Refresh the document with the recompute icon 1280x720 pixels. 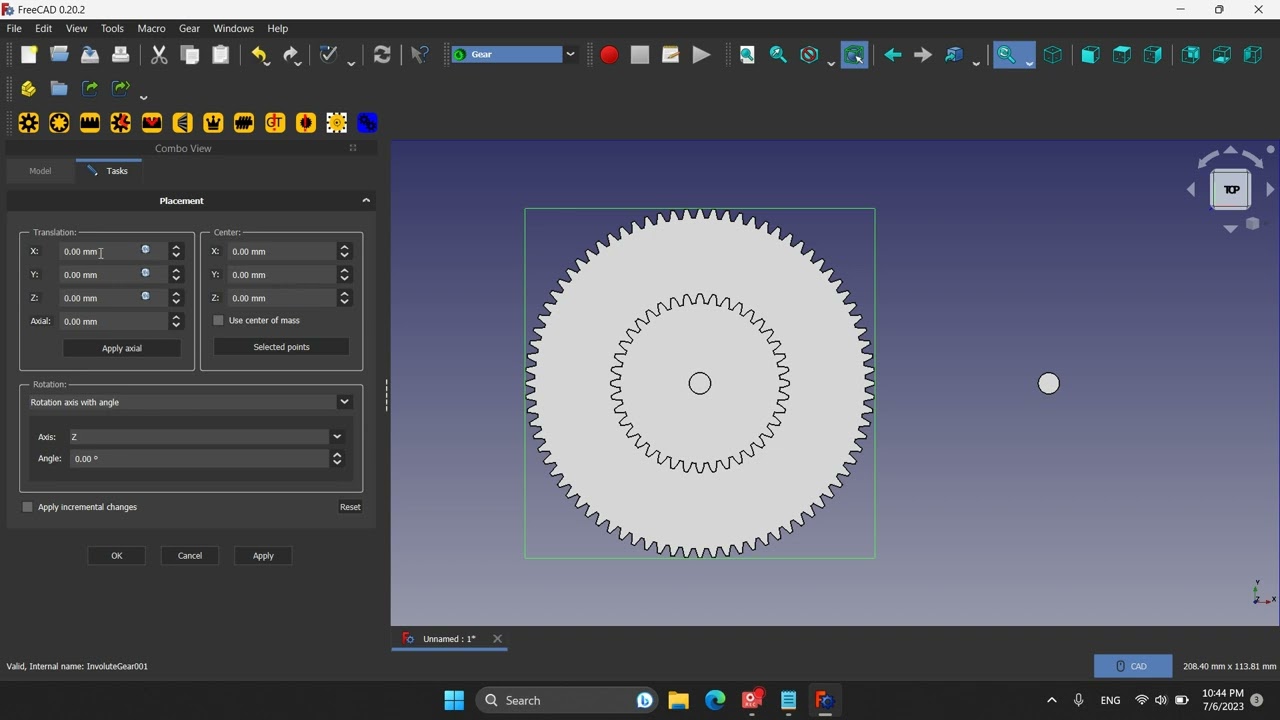click(382, 55)
